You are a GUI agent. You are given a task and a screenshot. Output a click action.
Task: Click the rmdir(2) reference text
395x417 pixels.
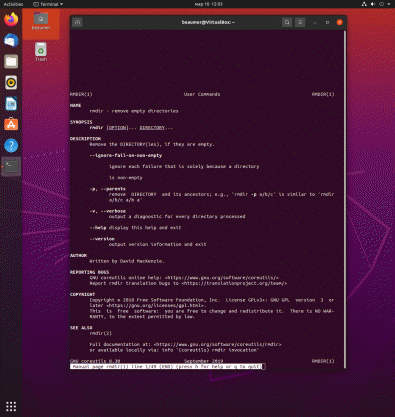(101, 333)
